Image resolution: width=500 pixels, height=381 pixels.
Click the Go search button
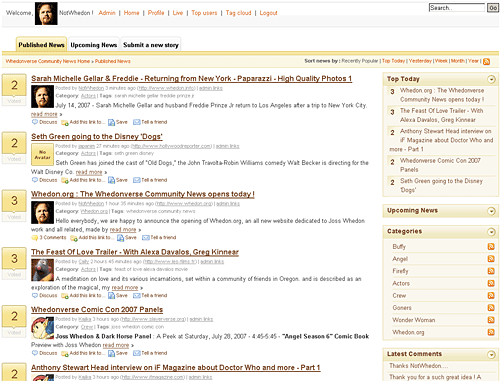[x=493, y=8]
